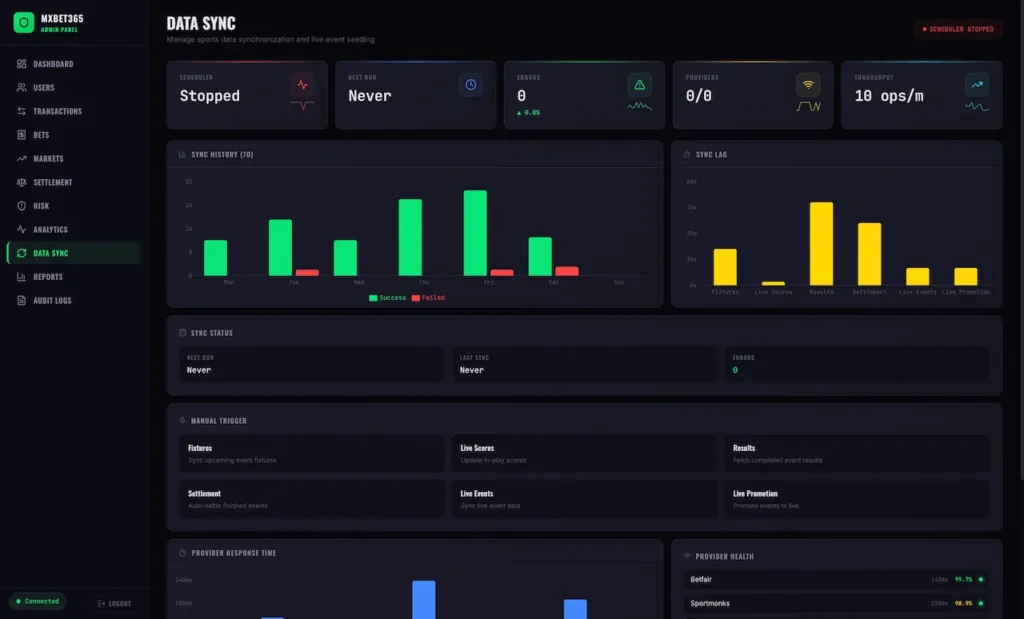1024x619 pixels.
Task: Run the Live Events manual trigger
Action: pyautogui.click(x=584, y=499)
